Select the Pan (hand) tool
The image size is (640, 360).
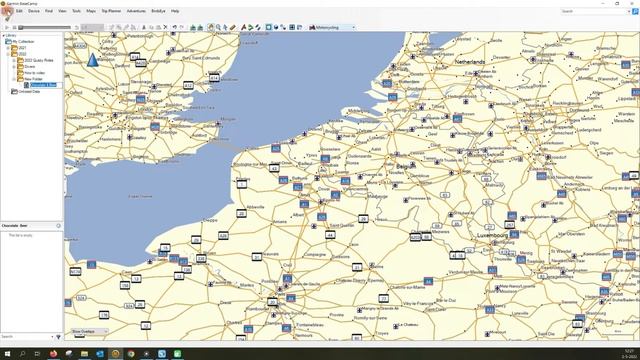211,27
